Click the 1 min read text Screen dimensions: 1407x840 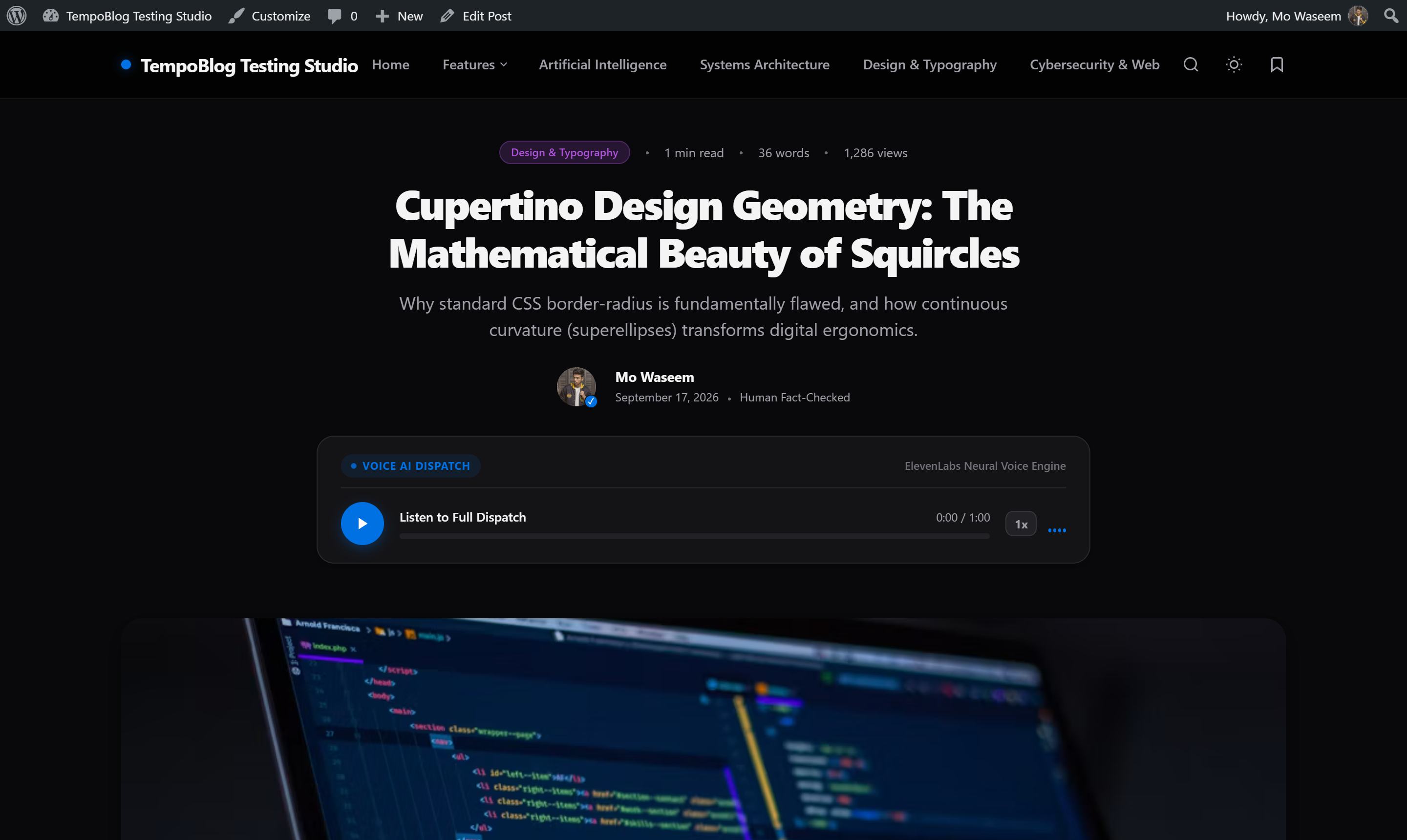point(694,153)
